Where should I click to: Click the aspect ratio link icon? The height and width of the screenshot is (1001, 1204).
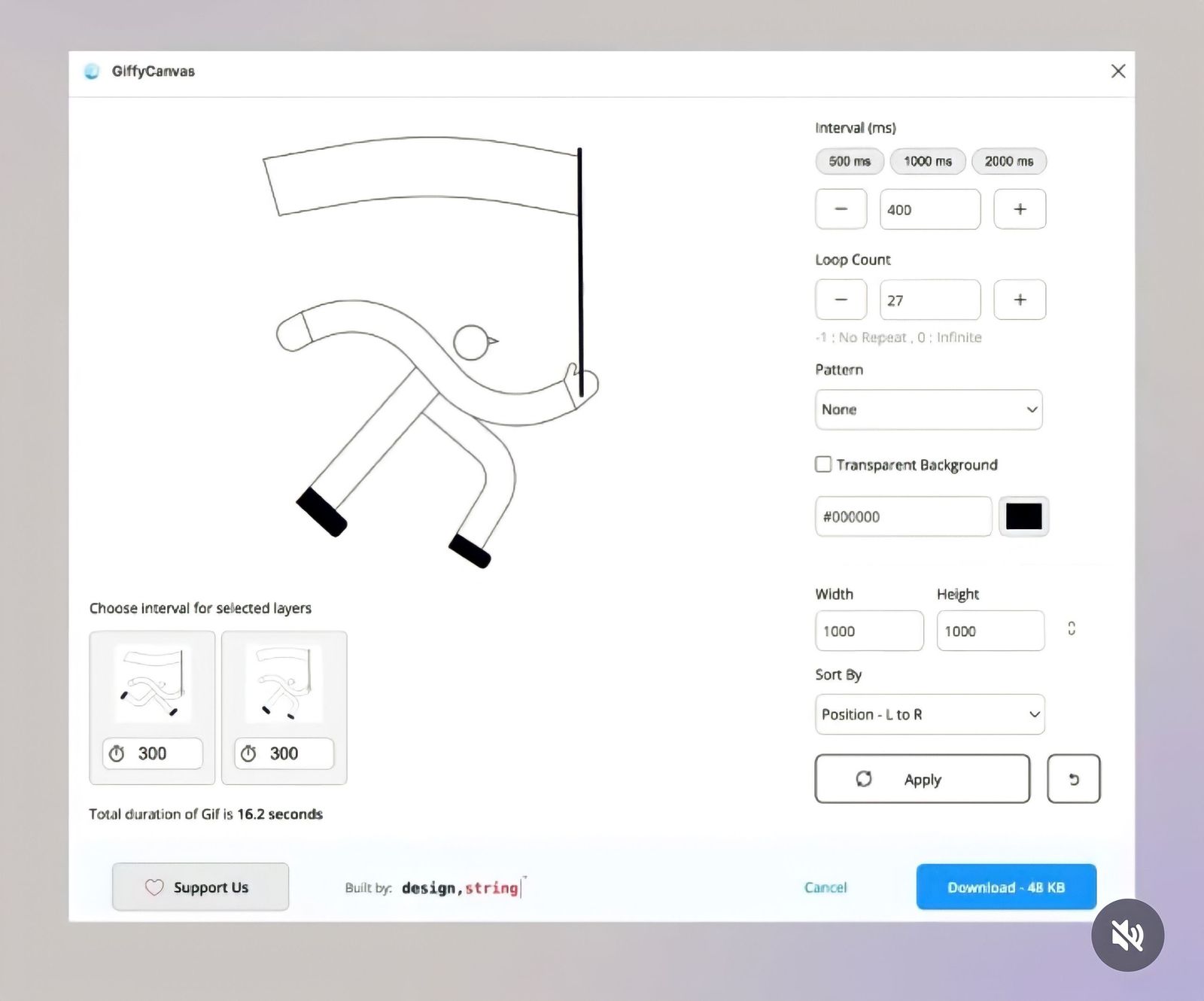pos(1072,628)
